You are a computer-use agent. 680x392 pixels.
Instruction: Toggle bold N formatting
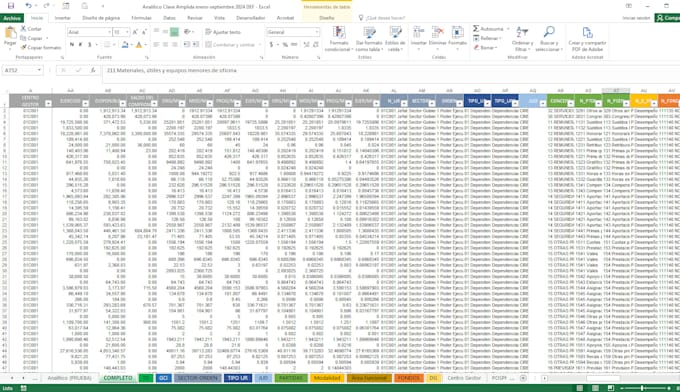[x=72, y=44]
